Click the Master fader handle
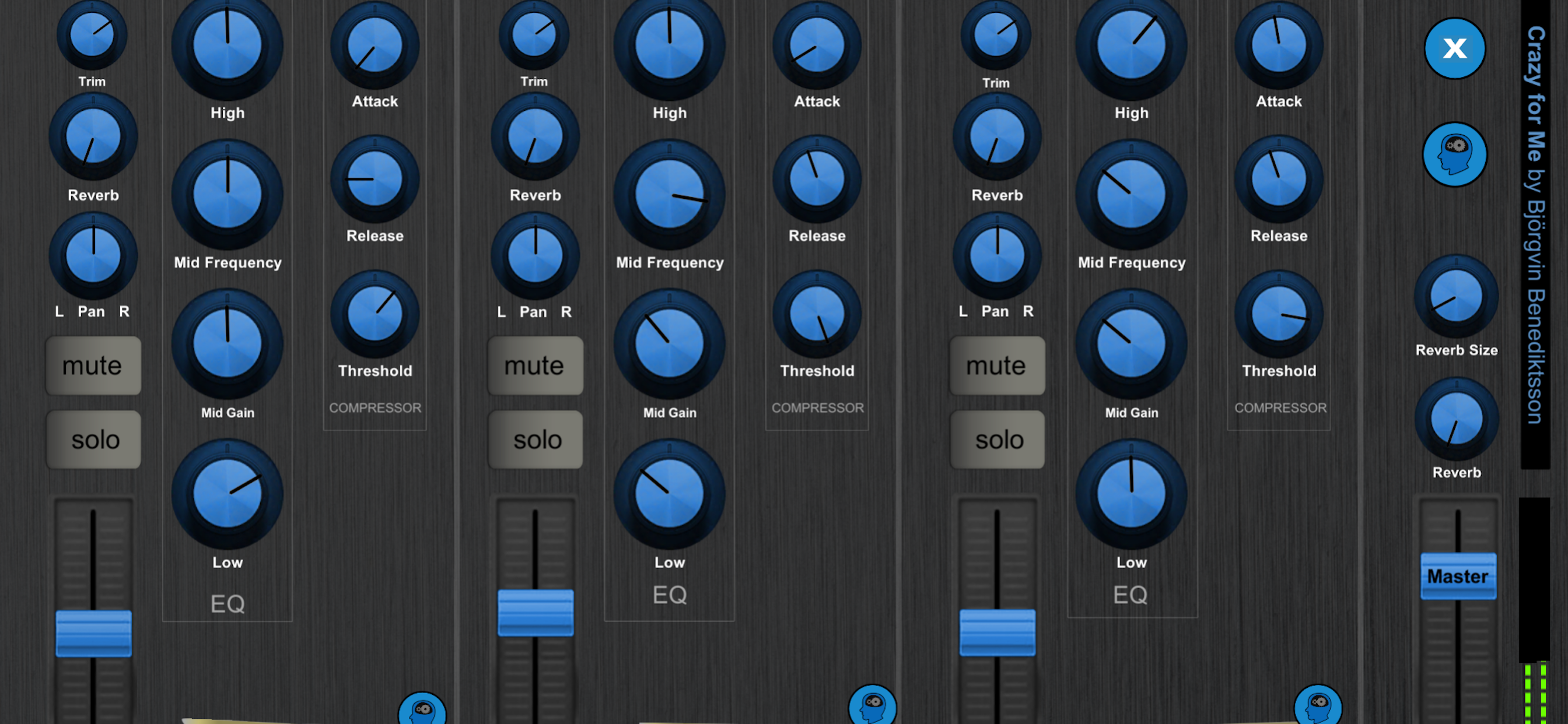 [x=1458, y=575]
